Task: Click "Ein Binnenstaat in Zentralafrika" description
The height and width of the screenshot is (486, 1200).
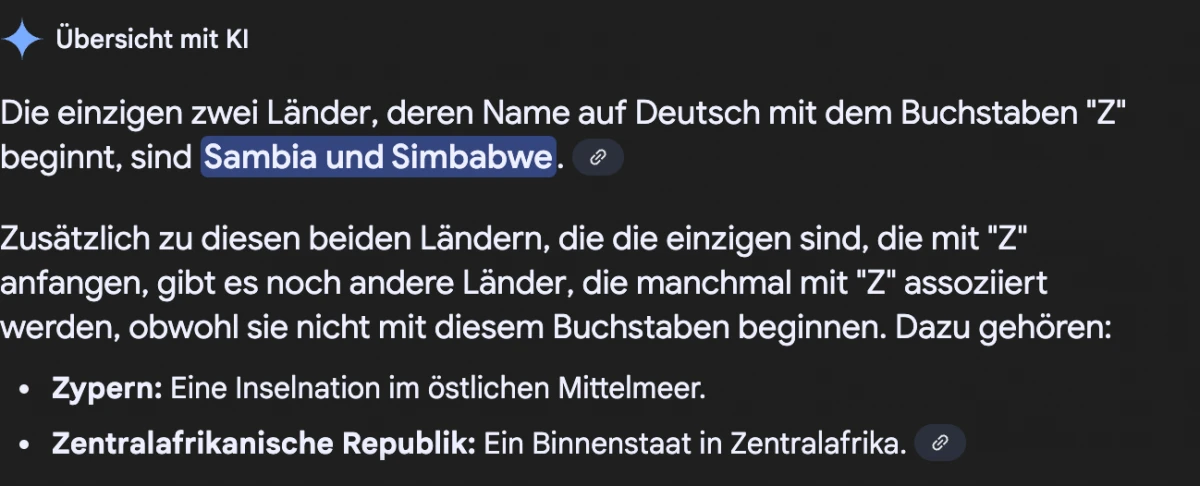Action: [694, 443]
